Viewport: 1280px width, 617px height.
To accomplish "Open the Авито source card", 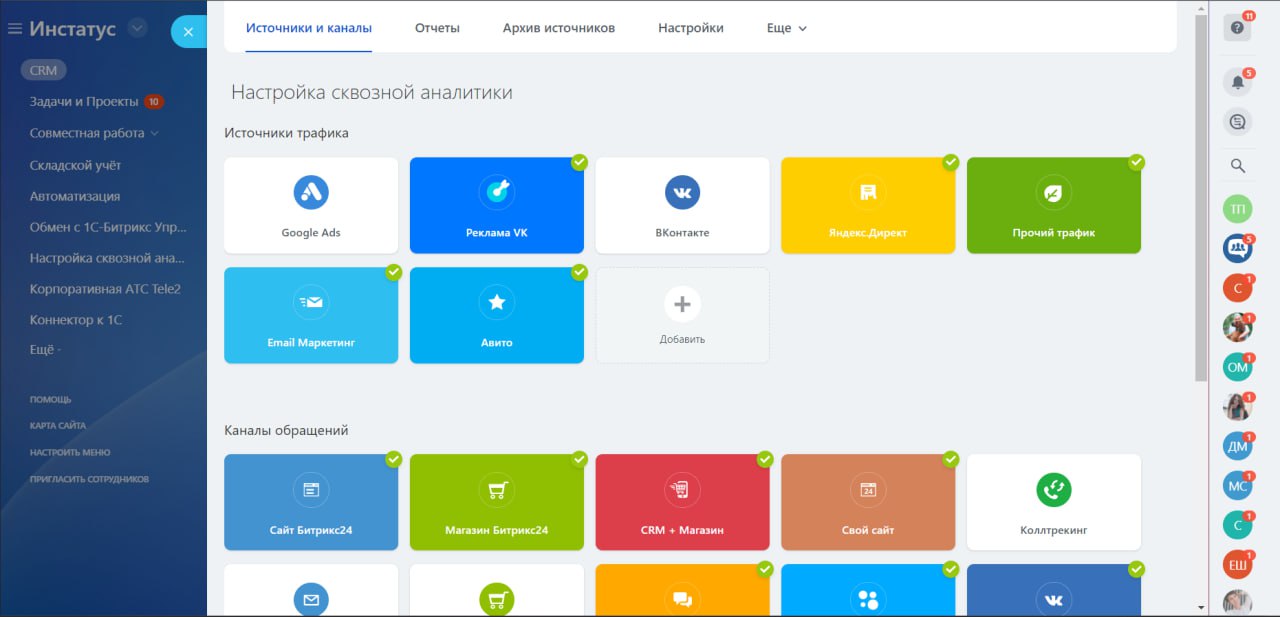I will pyautogui.click(x=497, y=315).
